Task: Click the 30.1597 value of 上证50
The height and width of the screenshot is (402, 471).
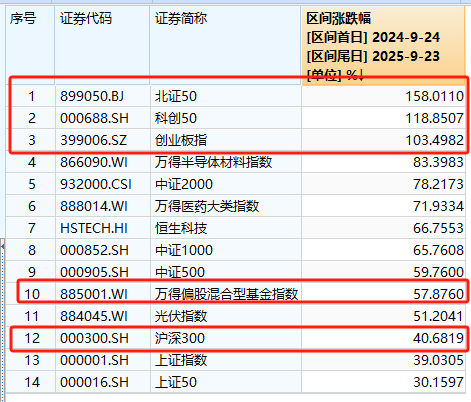Action: coord(438,382)
